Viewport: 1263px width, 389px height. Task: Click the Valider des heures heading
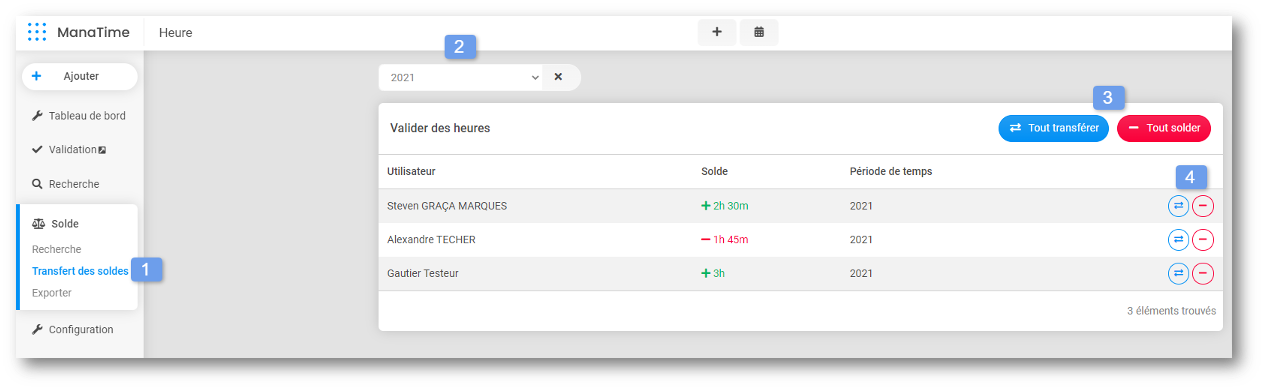[x=440, y=128]
